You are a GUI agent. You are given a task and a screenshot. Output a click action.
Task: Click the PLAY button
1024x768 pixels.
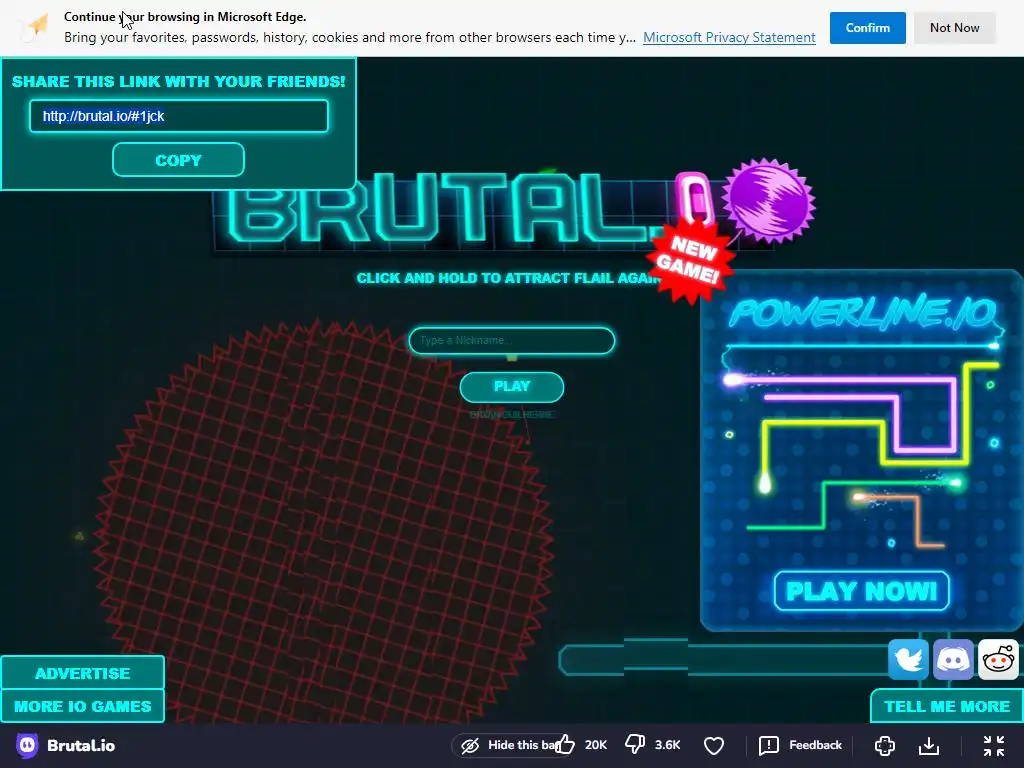point(511,387)
